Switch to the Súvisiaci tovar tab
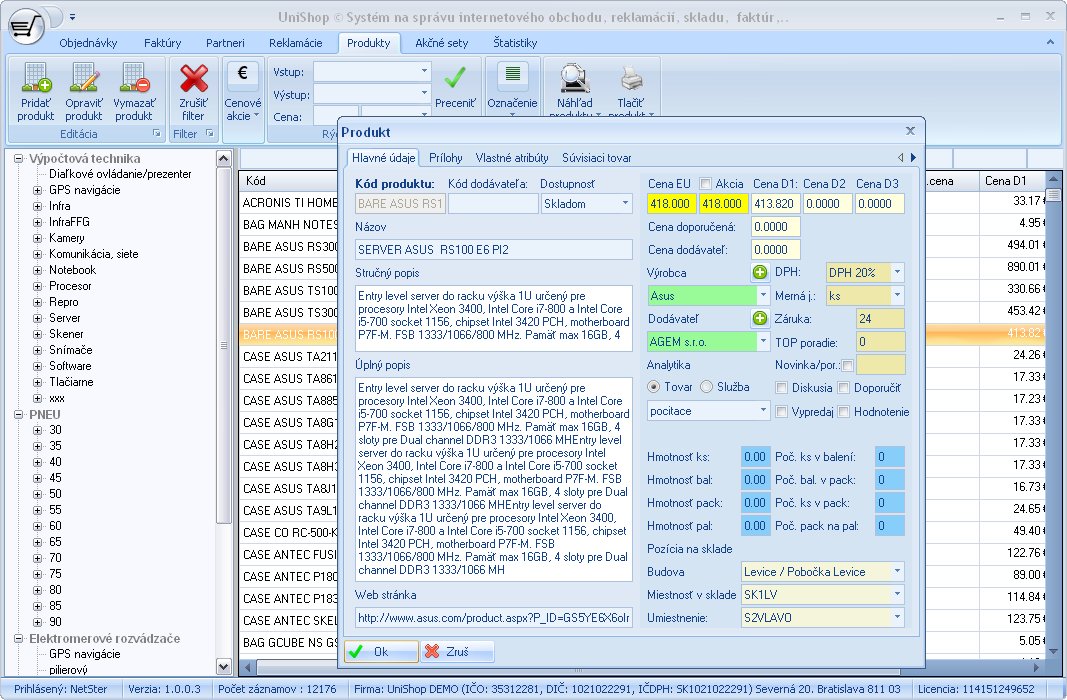 click(596, 158)
